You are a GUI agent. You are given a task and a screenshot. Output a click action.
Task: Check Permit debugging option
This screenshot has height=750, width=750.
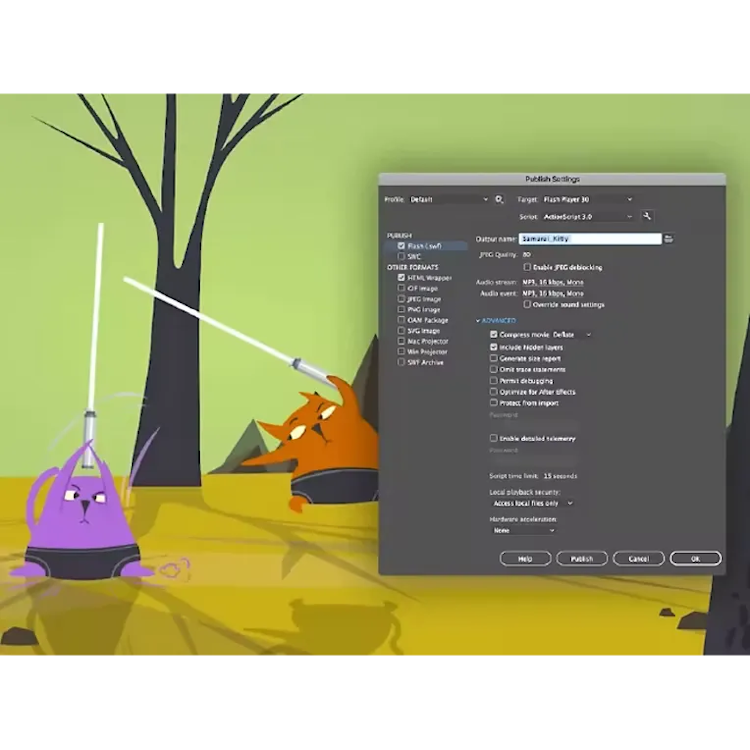click(x=493, y=380)
